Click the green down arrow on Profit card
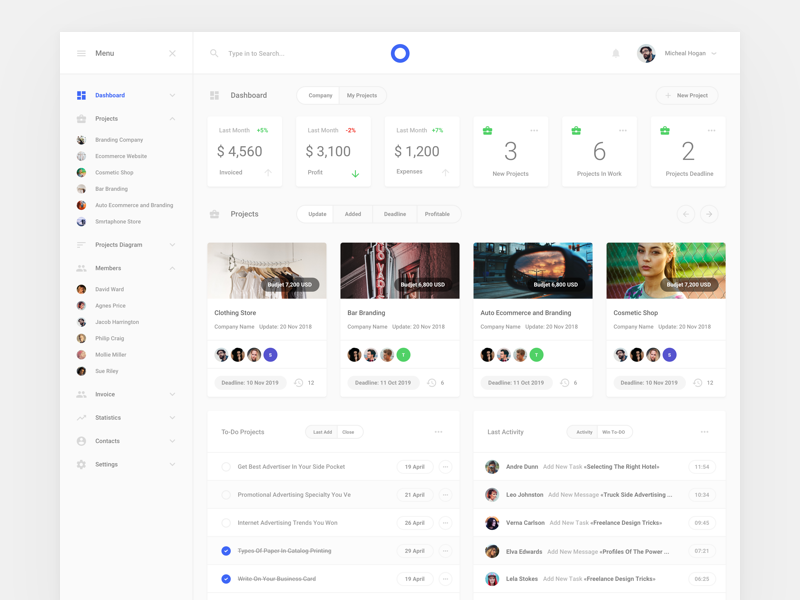This screenshot has width=800, height=600. click(x=356, y=174)
